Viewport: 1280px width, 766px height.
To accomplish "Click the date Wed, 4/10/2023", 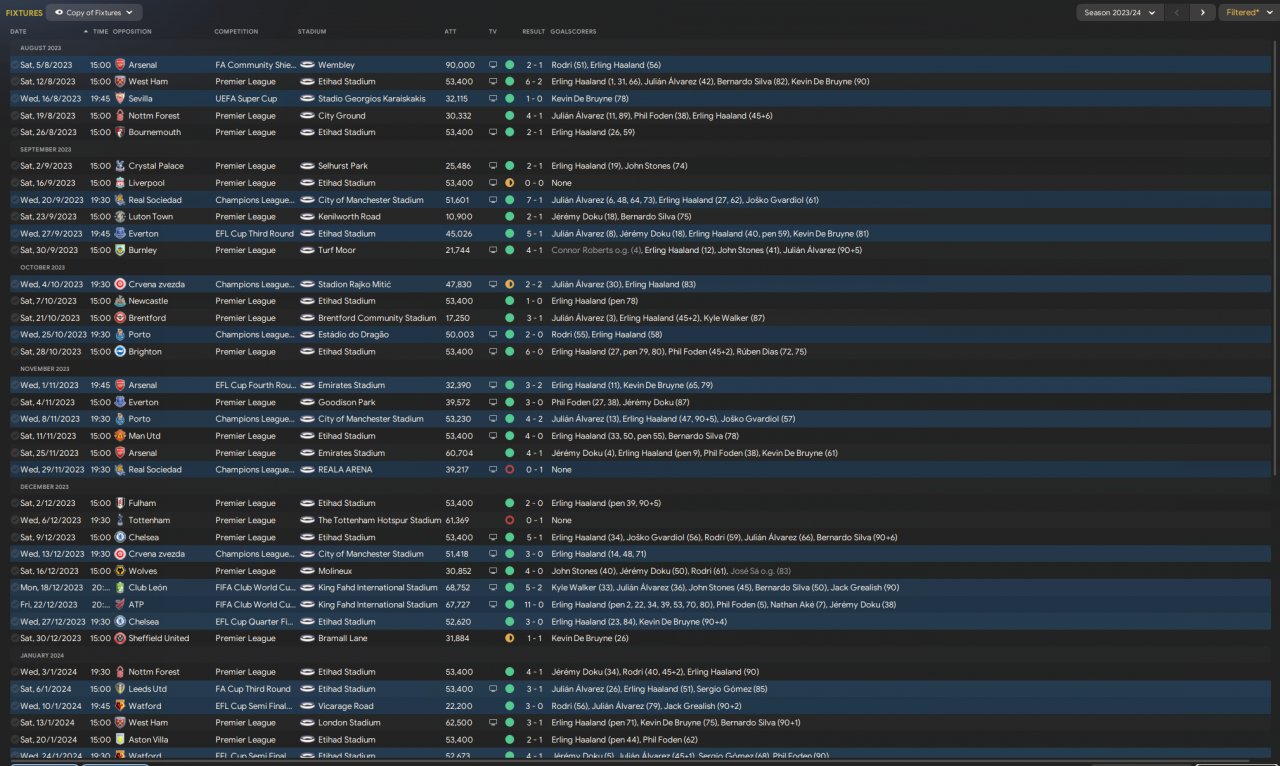I will click(51, 284).
